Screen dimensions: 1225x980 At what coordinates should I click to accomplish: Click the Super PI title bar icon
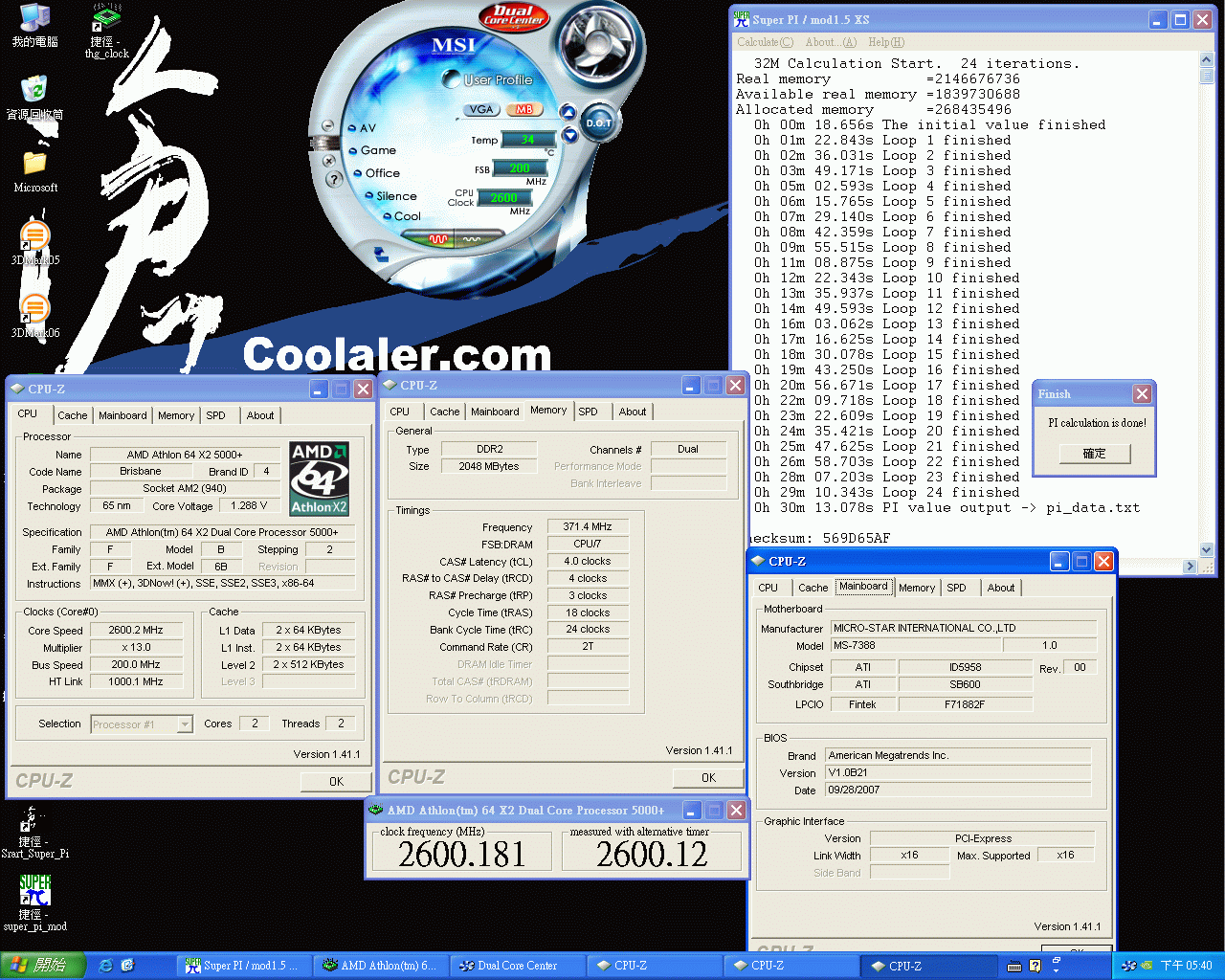point(742,19)
